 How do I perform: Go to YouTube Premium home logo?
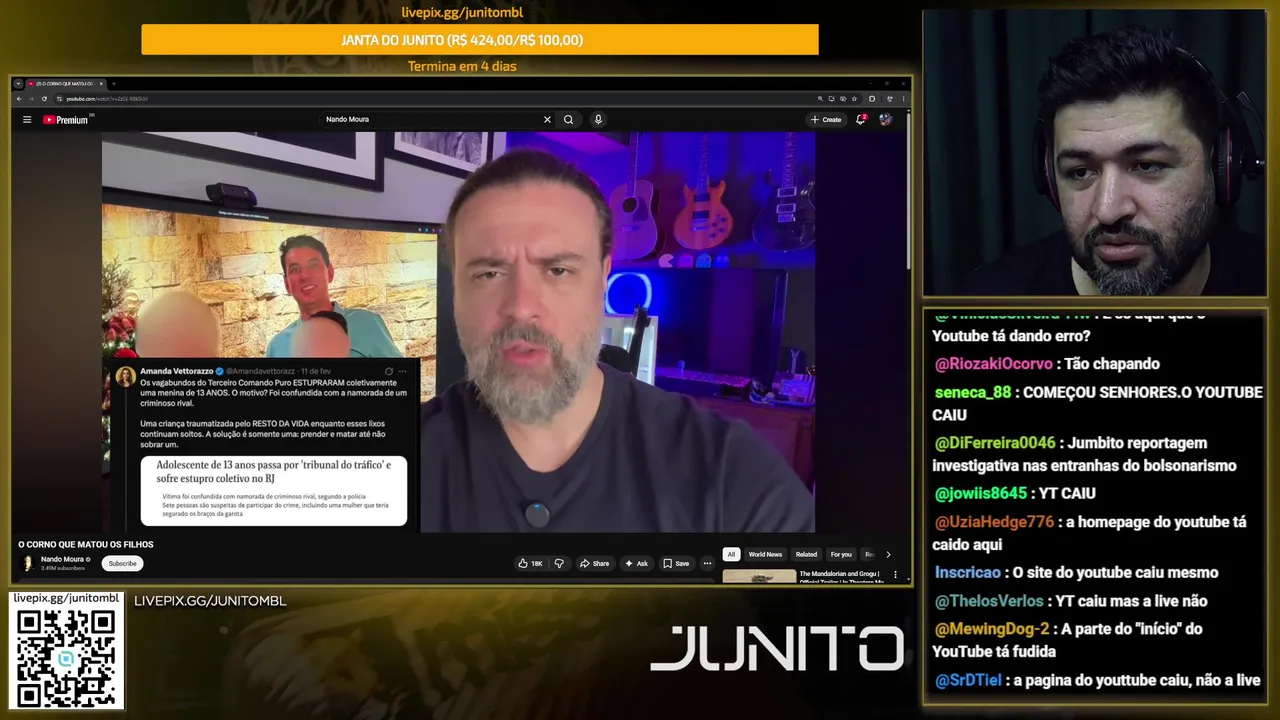click(66, 119)
